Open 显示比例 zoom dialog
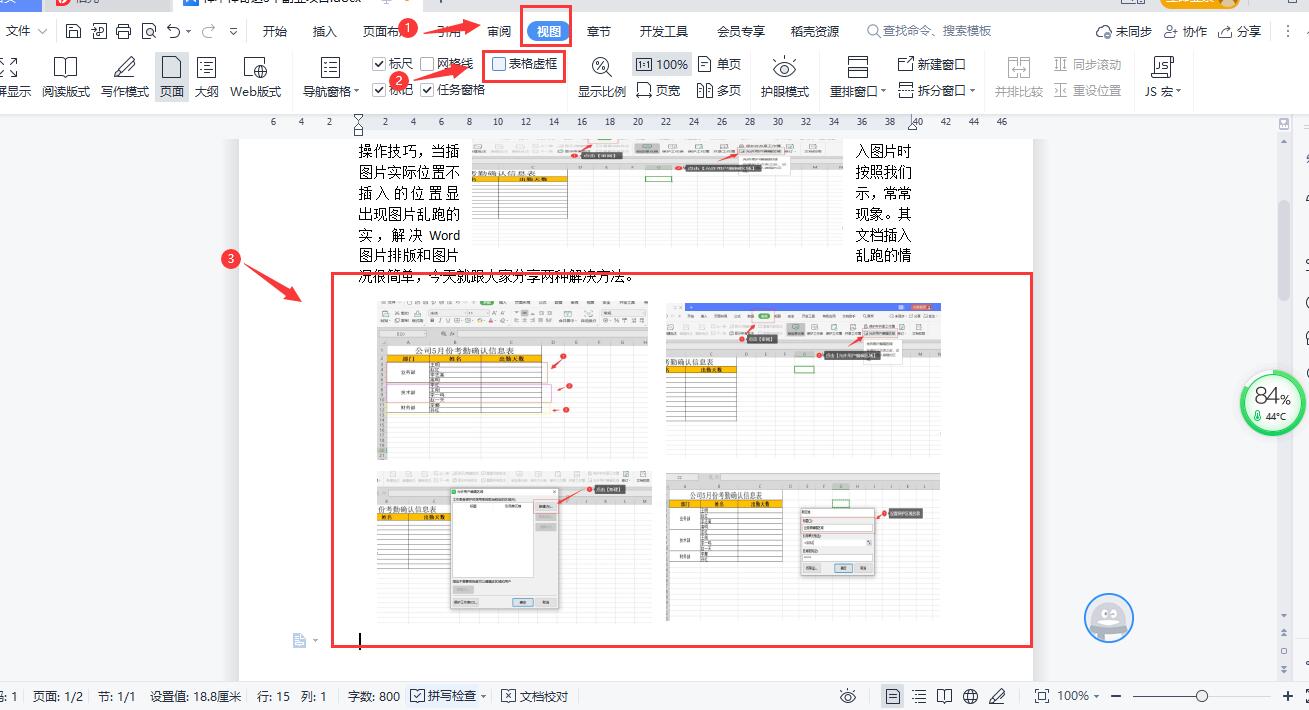This screenshot has width=1309, height=710. point(602,77)
